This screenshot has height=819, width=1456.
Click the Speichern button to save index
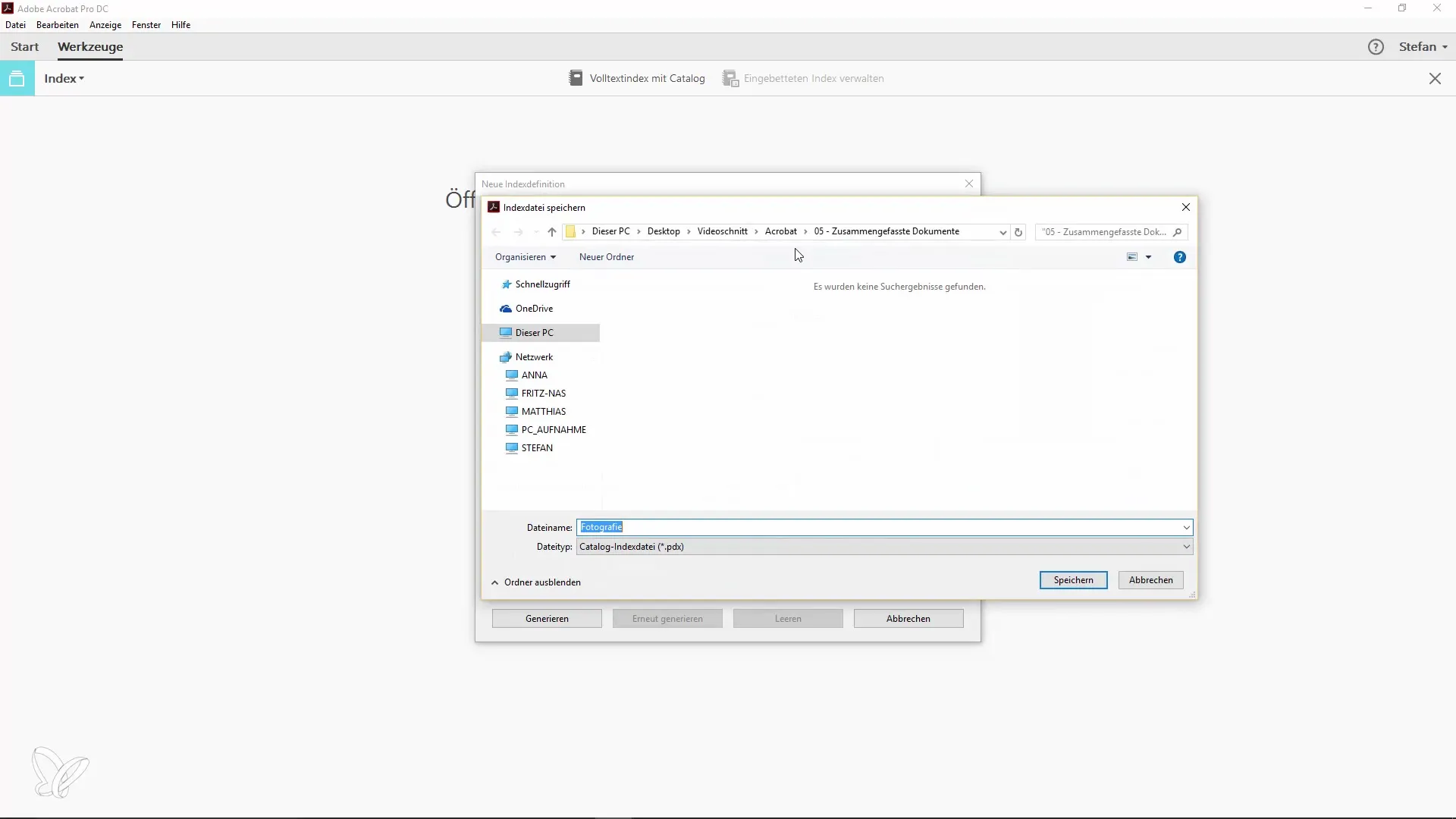tap(1073, 580)
